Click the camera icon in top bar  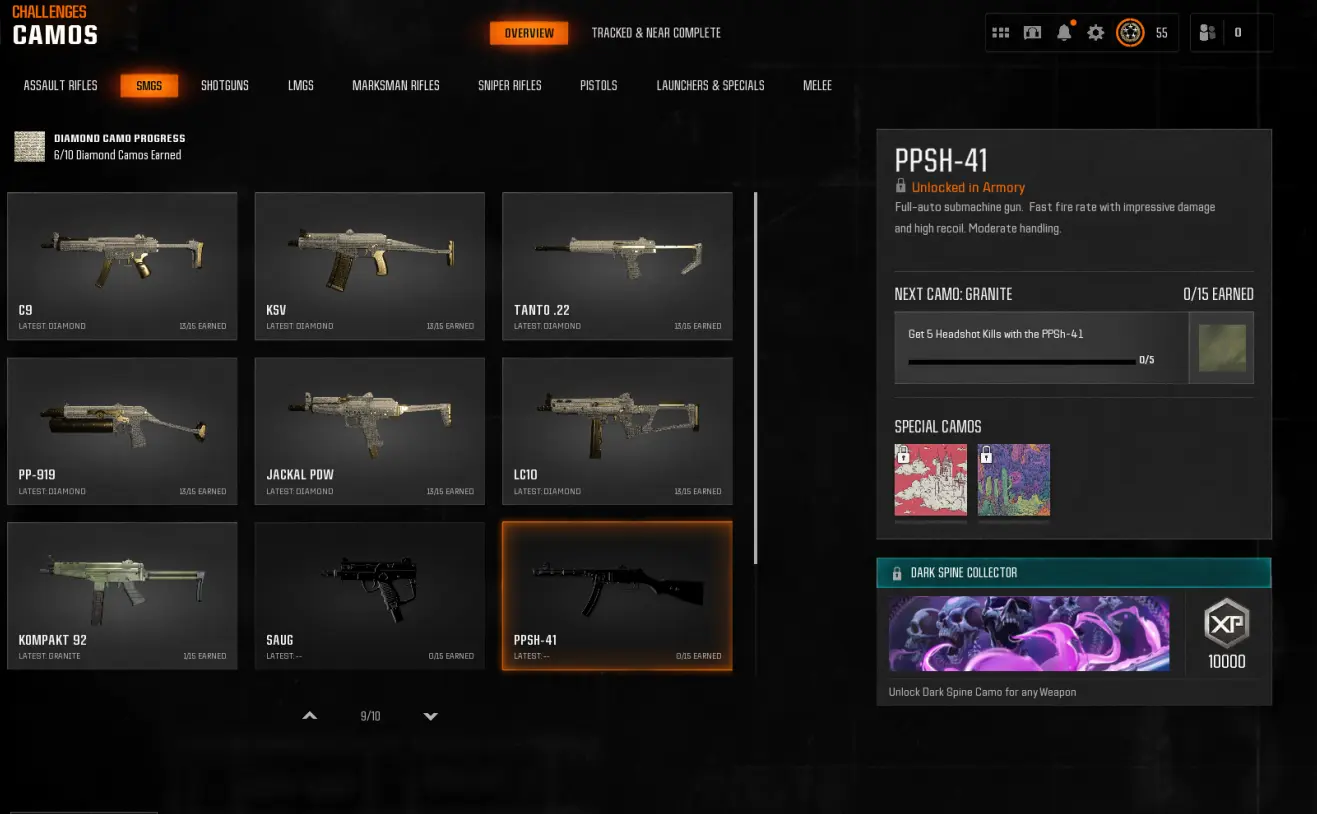click(x=1032, y=33)
